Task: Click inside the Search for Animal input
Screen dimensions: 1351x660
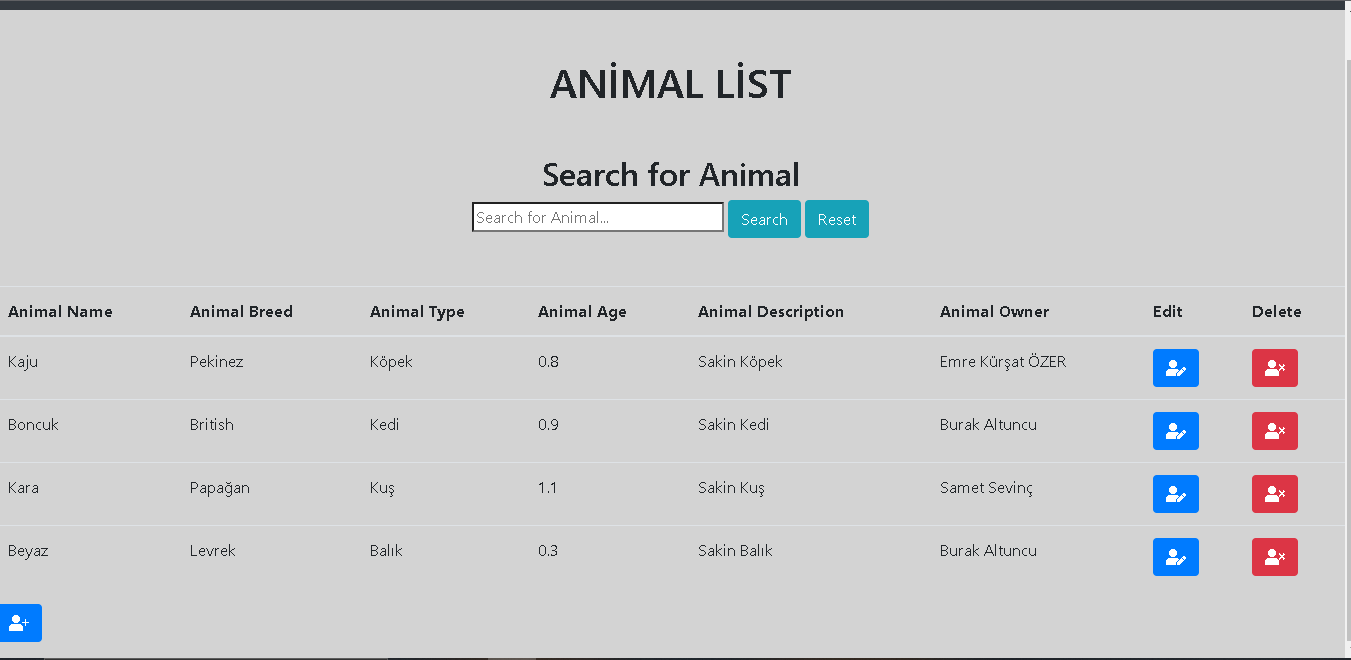Action: pyautogui.click(x=597, y=216)
